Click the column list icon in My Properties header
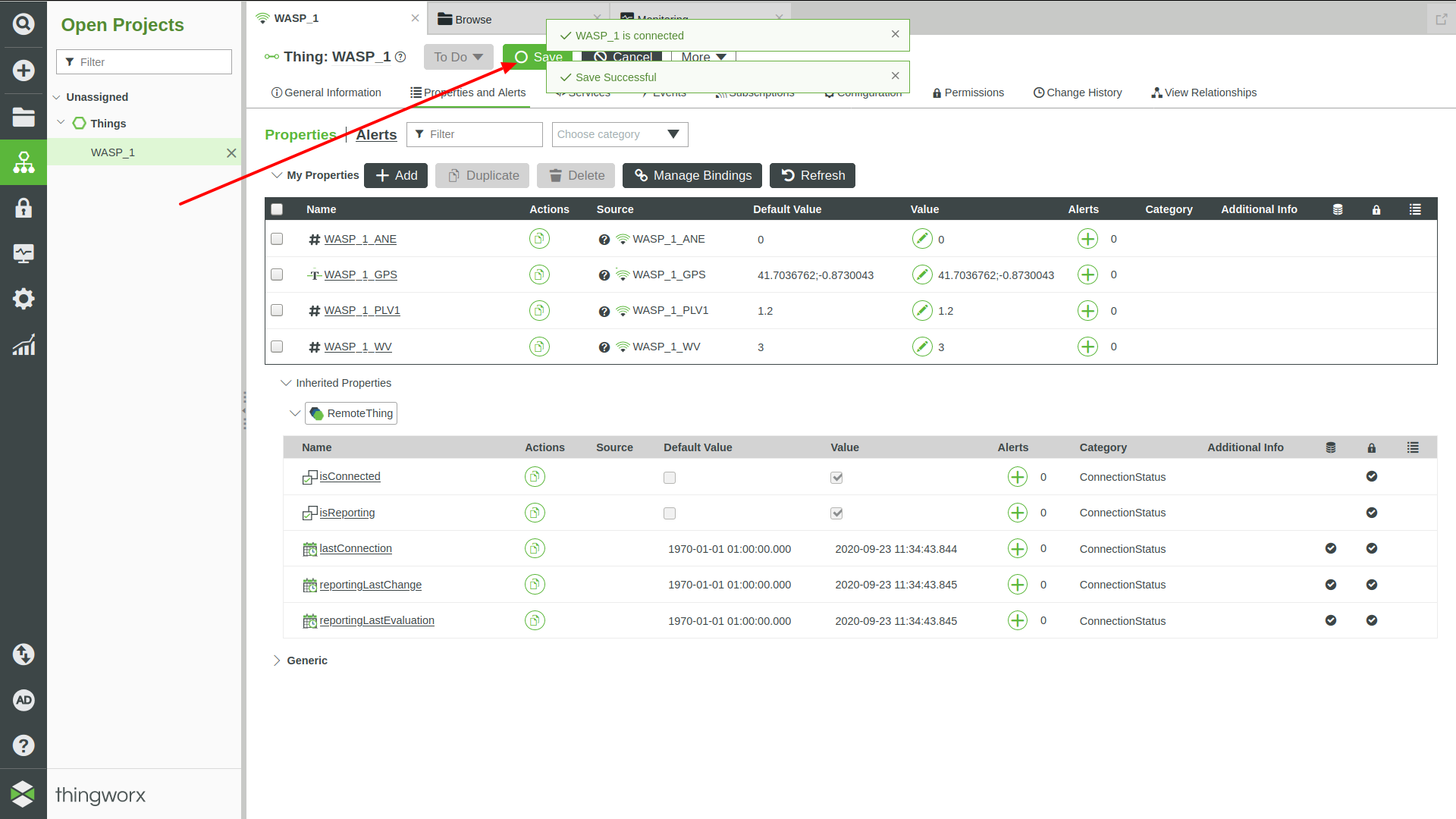 point(1415,209)
